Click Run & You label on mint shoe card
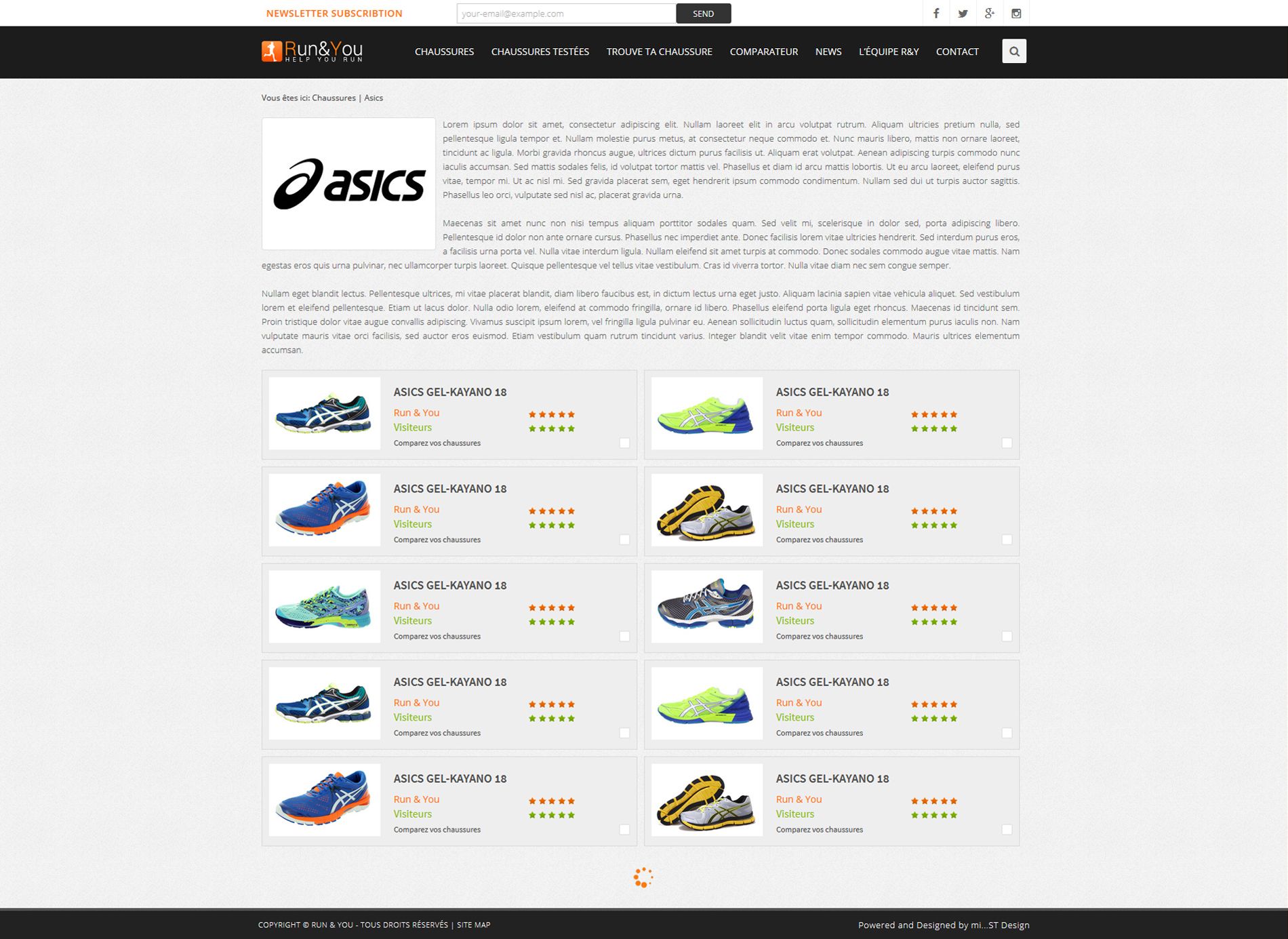 point(416,606)
